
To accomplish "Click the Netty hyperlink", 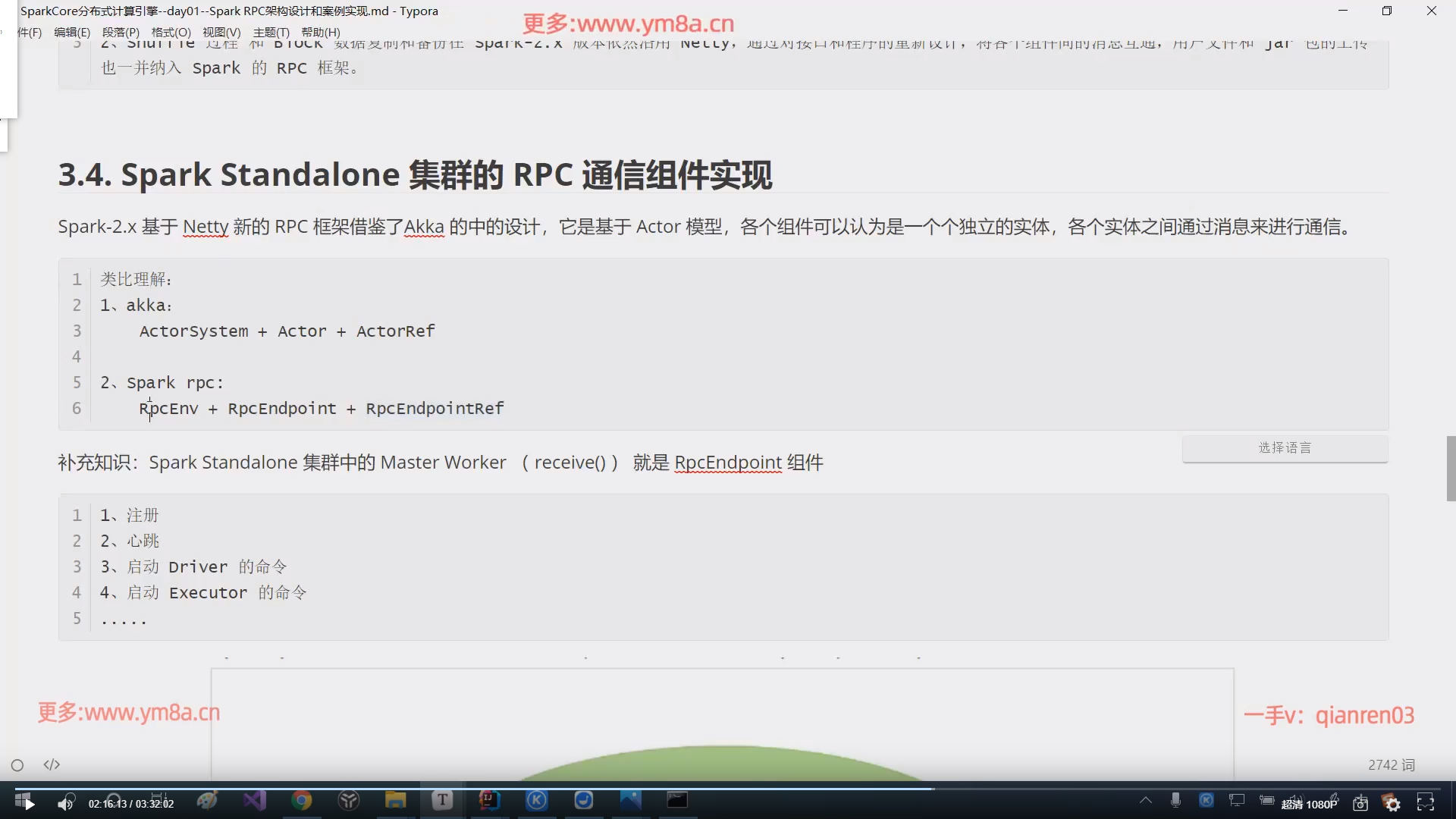I will tap(206, 227).
